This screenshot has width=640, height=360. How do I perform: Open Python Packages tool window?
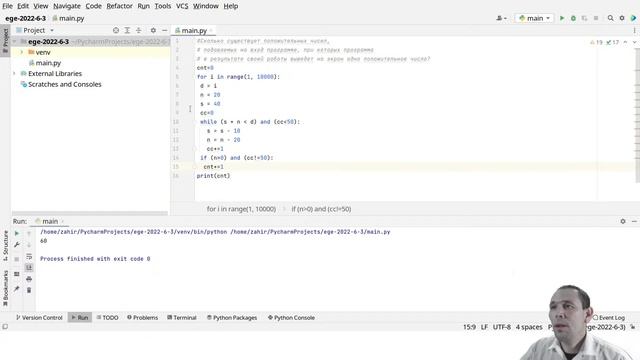[232, 318]
